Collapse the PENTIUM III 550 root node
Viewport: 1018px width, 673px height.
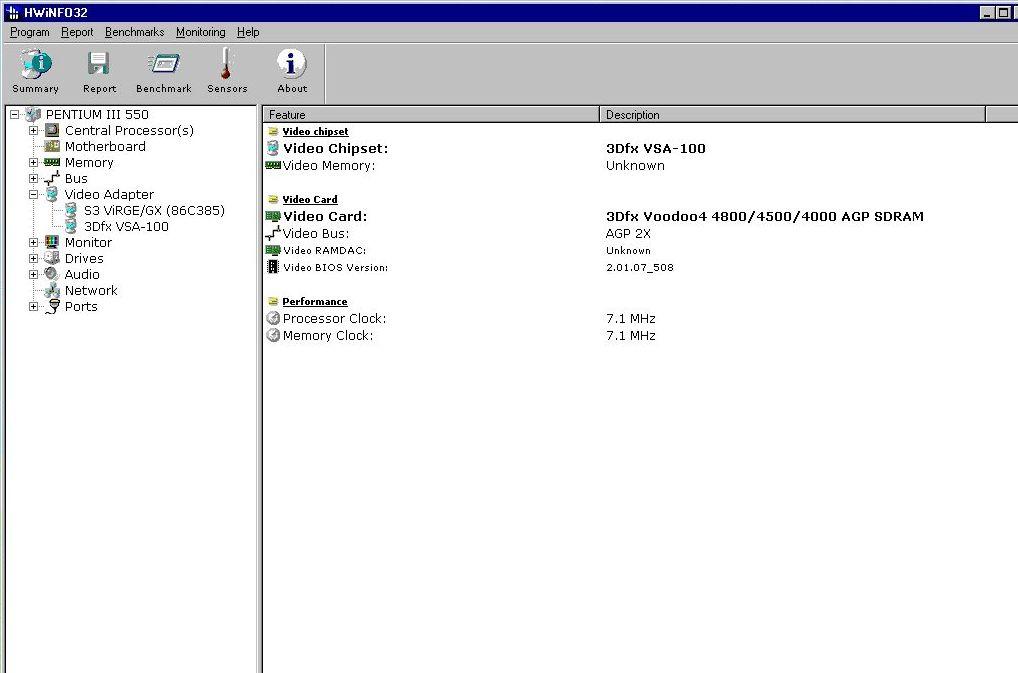tap(14, 115)
